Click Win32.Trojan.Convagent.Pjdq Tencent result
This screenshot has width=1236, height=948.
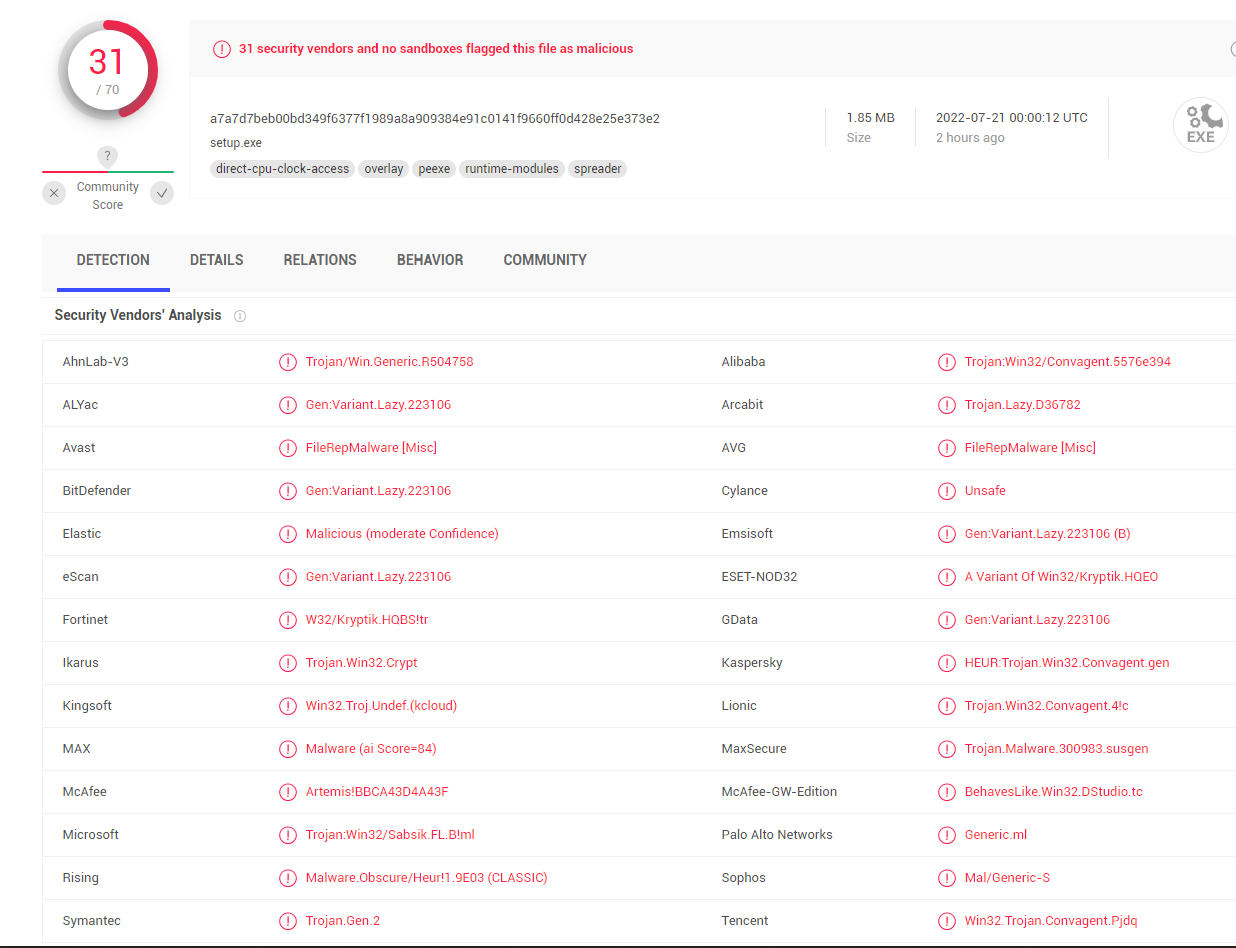pos(1051,921)
